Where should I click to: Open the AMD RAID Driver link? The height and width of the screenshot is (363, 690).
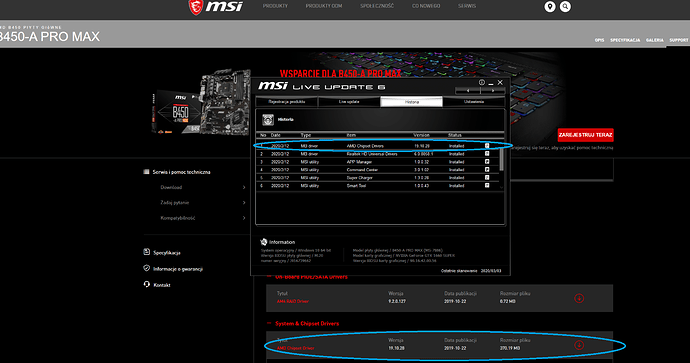click(x=293, y=301)
